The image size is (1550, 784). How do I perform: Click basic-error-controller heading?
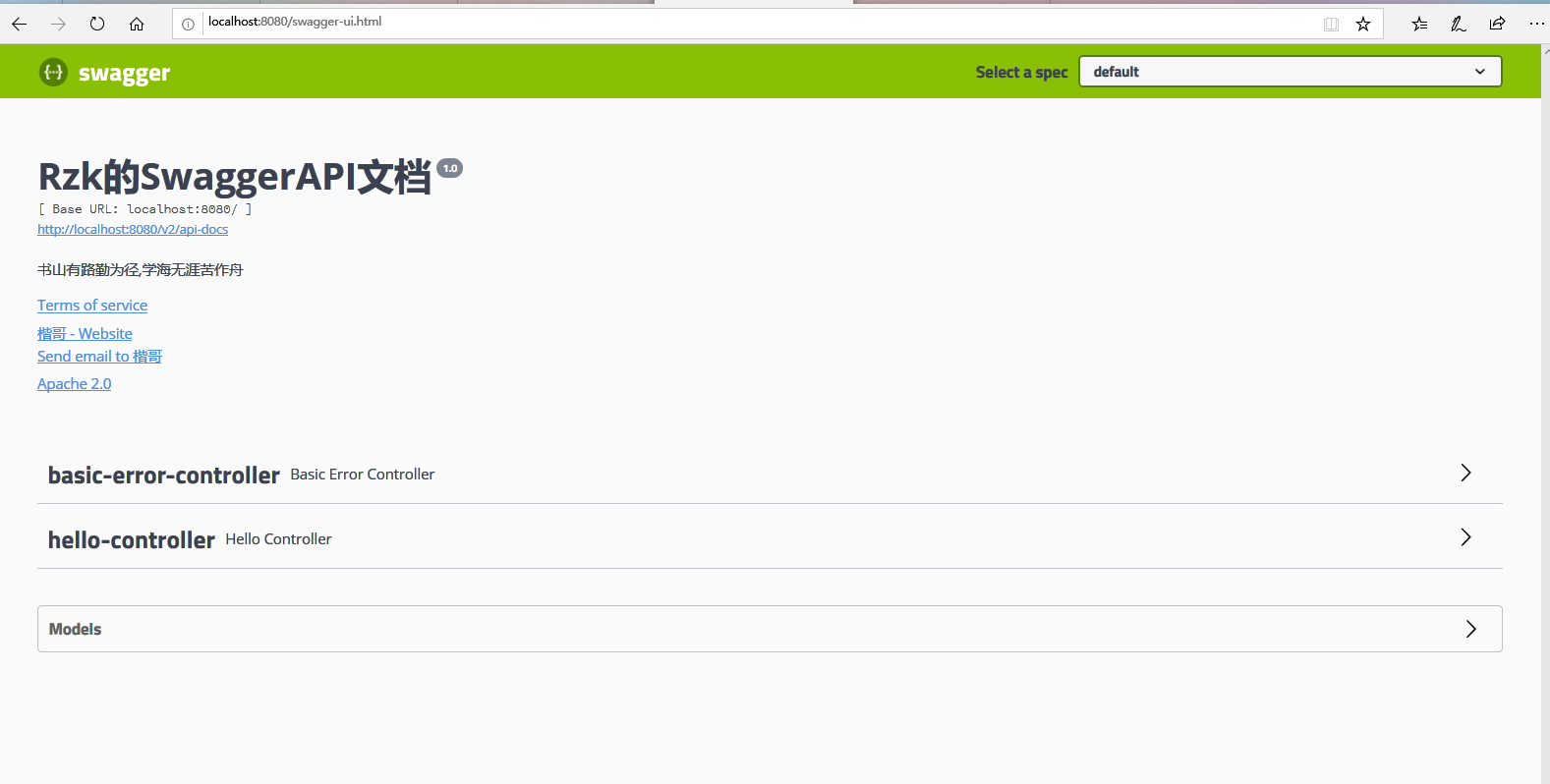tap(164, 476)
